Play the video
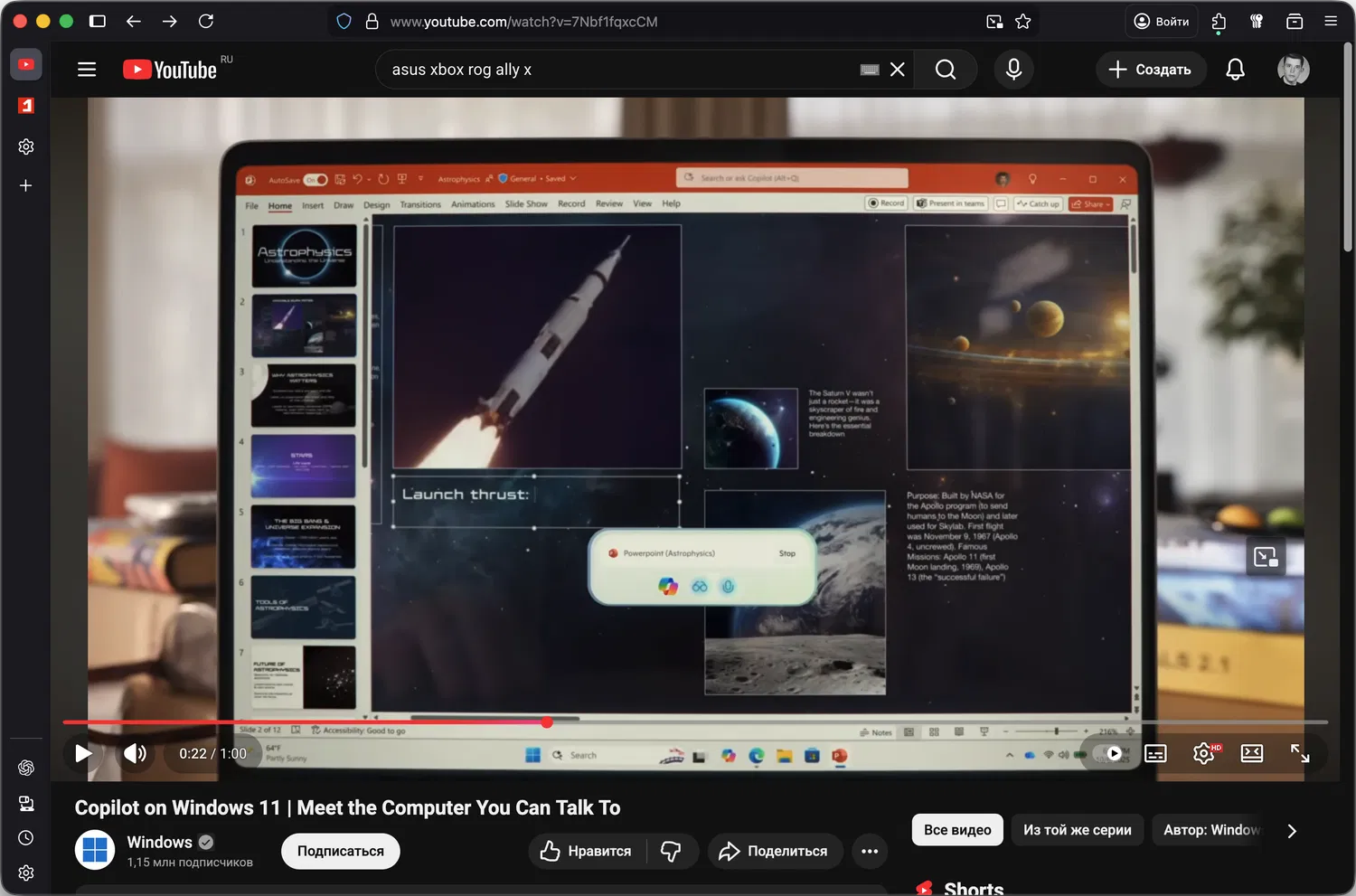The height and width of the screenshot is (896, 1356). point(83,753)
